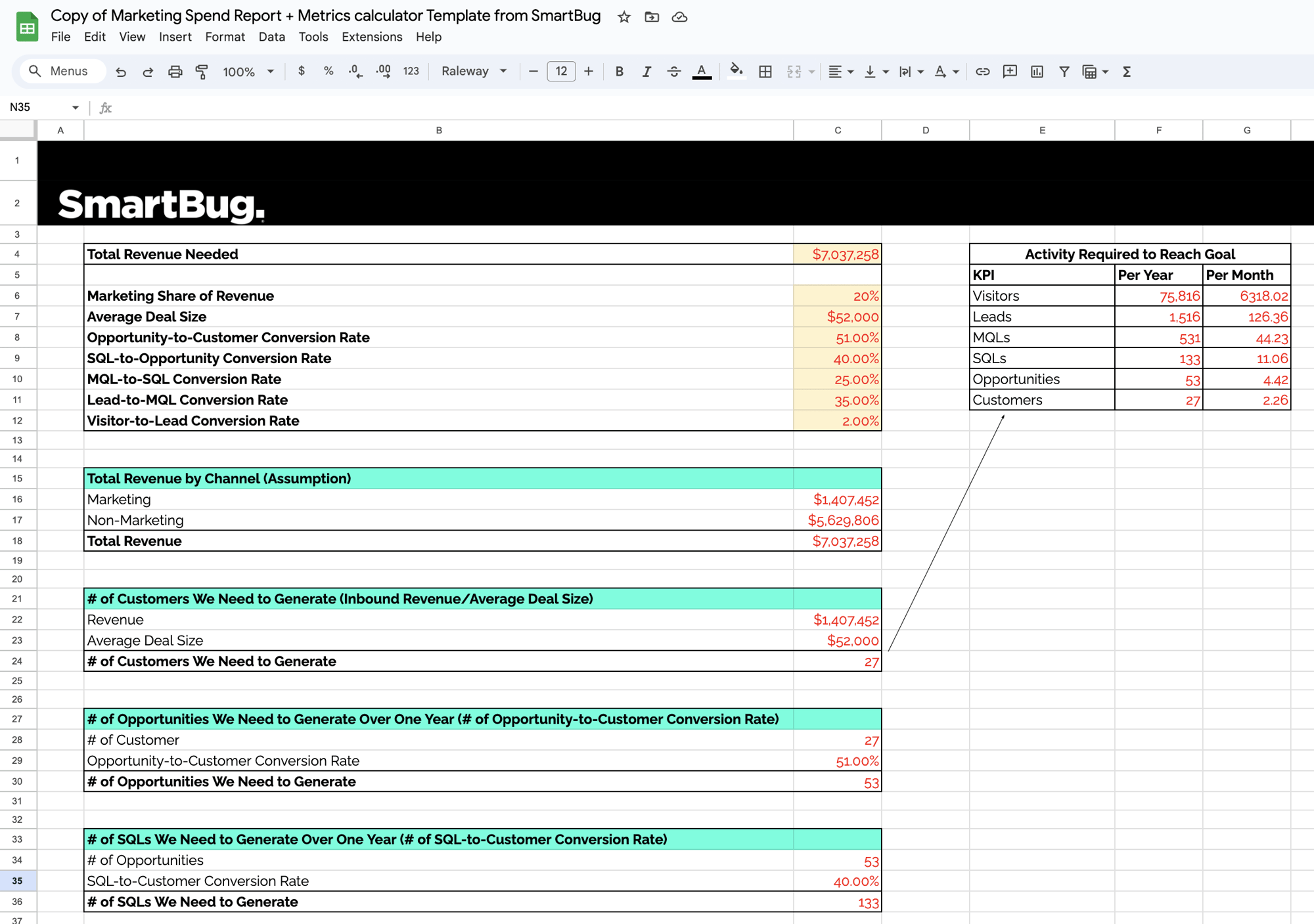Open the text color picker
This screenshot has height=924, width=1314.
(702, 72)
